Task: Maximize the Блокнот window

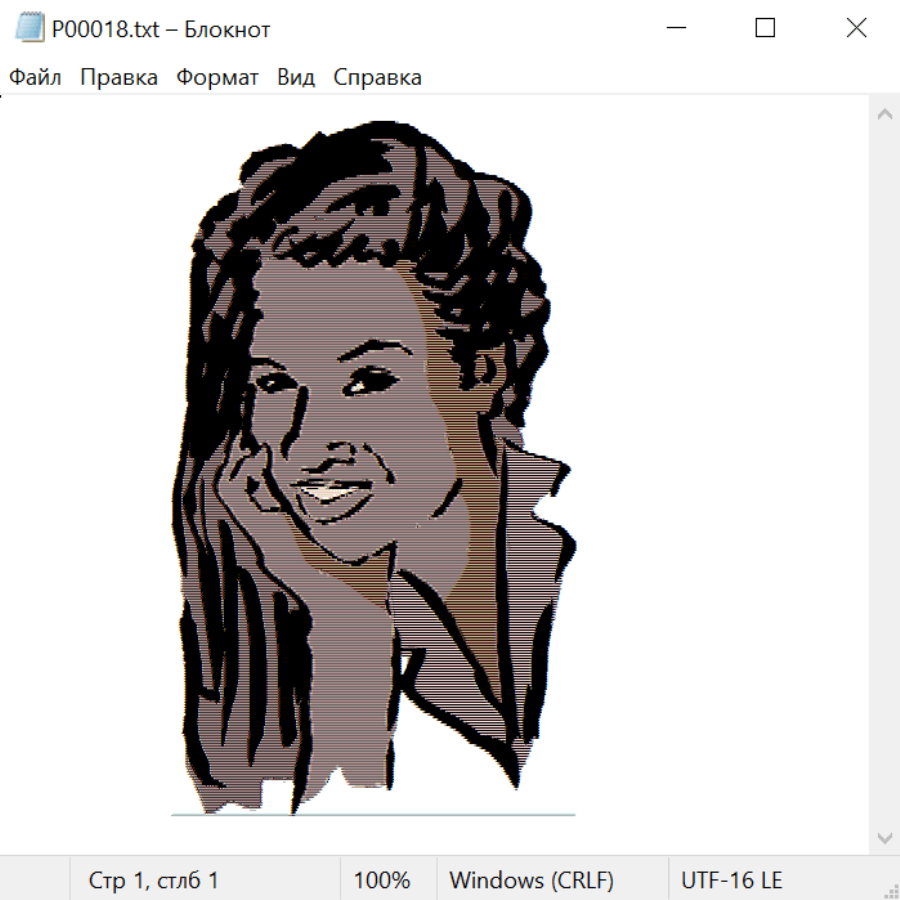Action: point(765,29)
